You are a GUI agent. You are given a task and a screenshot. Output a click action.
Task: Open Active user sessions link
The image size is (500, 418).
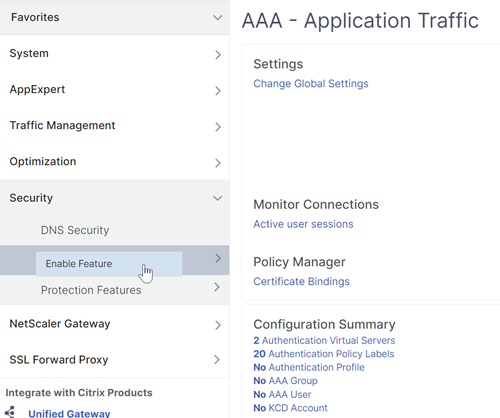(303, 224)
